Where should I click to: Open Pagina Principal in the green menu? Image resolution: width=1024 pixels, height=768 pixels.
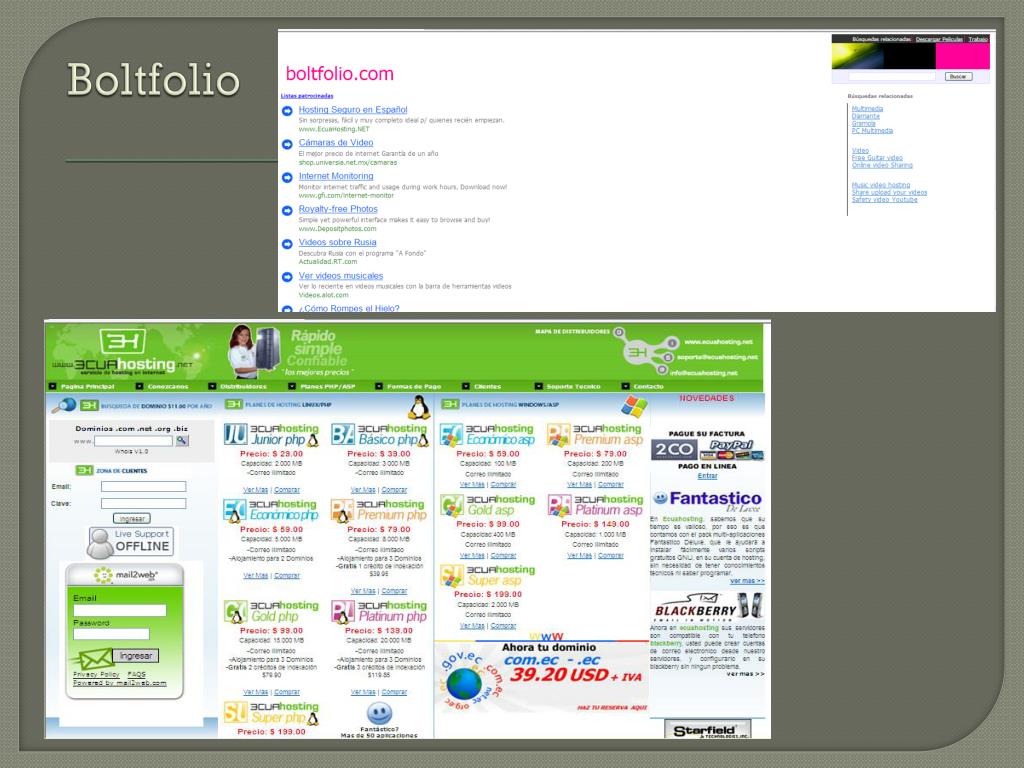point(88,387)
